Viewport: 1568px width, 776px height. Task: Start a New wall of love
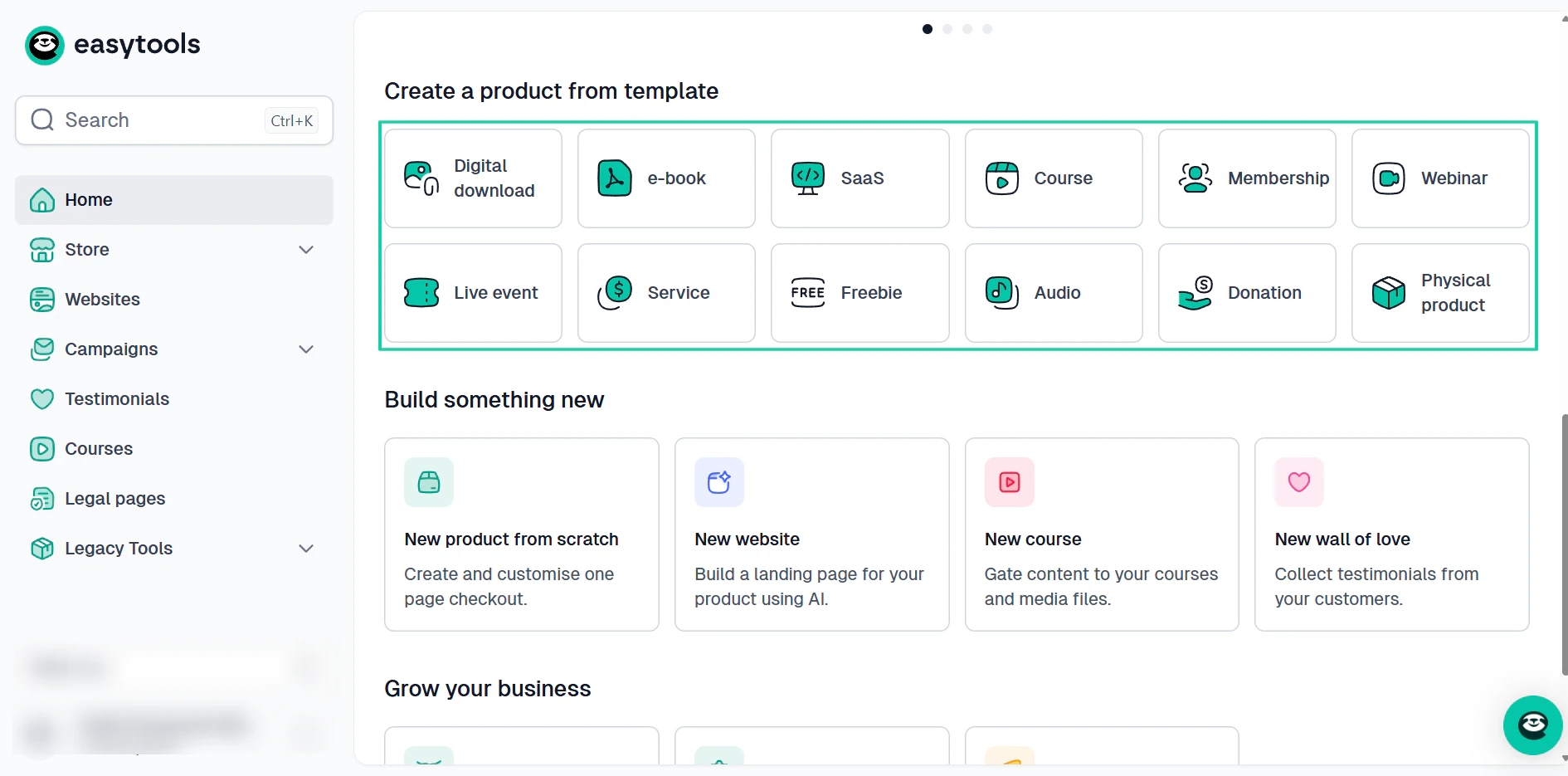[x=1392, y=534]
